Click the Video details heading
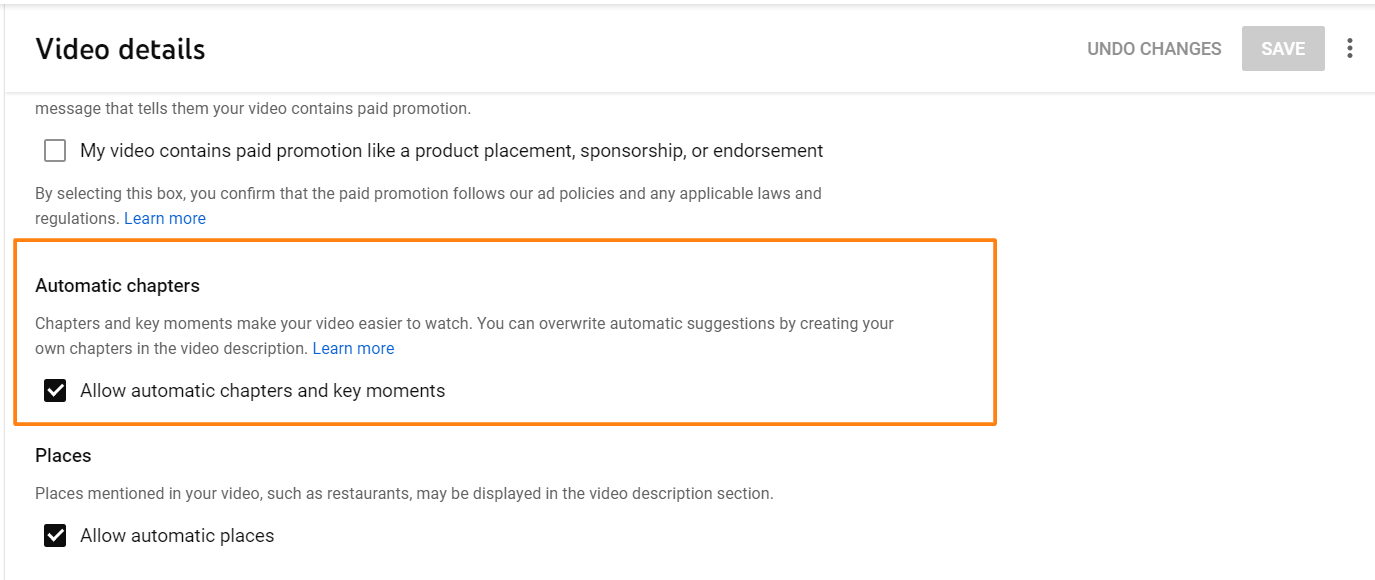The height and width of the screenshot is (580, 1375). 120,49
